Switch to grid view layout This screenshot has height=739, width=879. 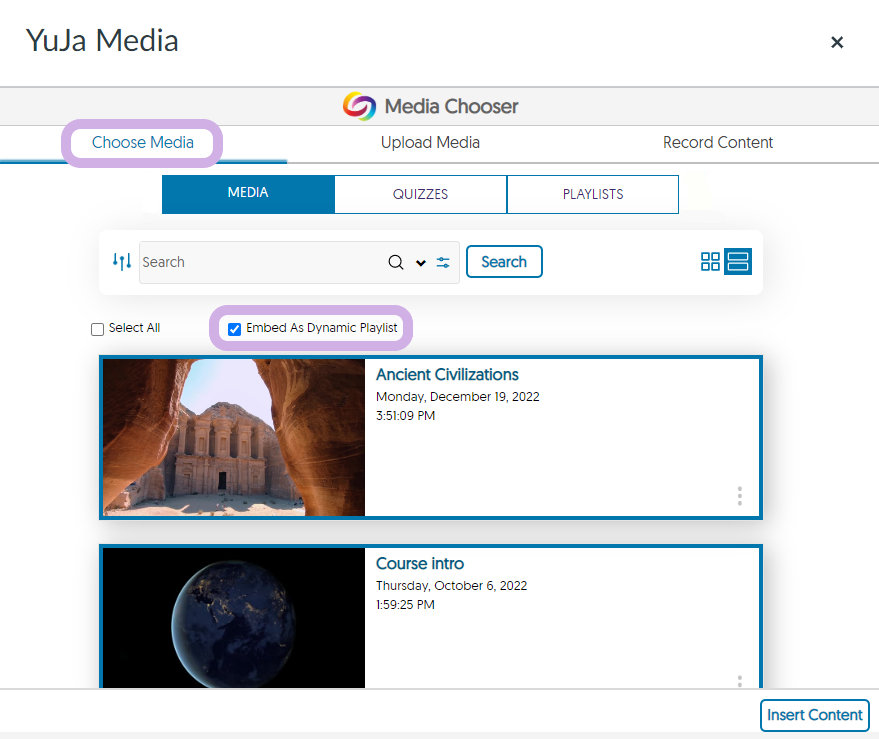coord(710,262)
